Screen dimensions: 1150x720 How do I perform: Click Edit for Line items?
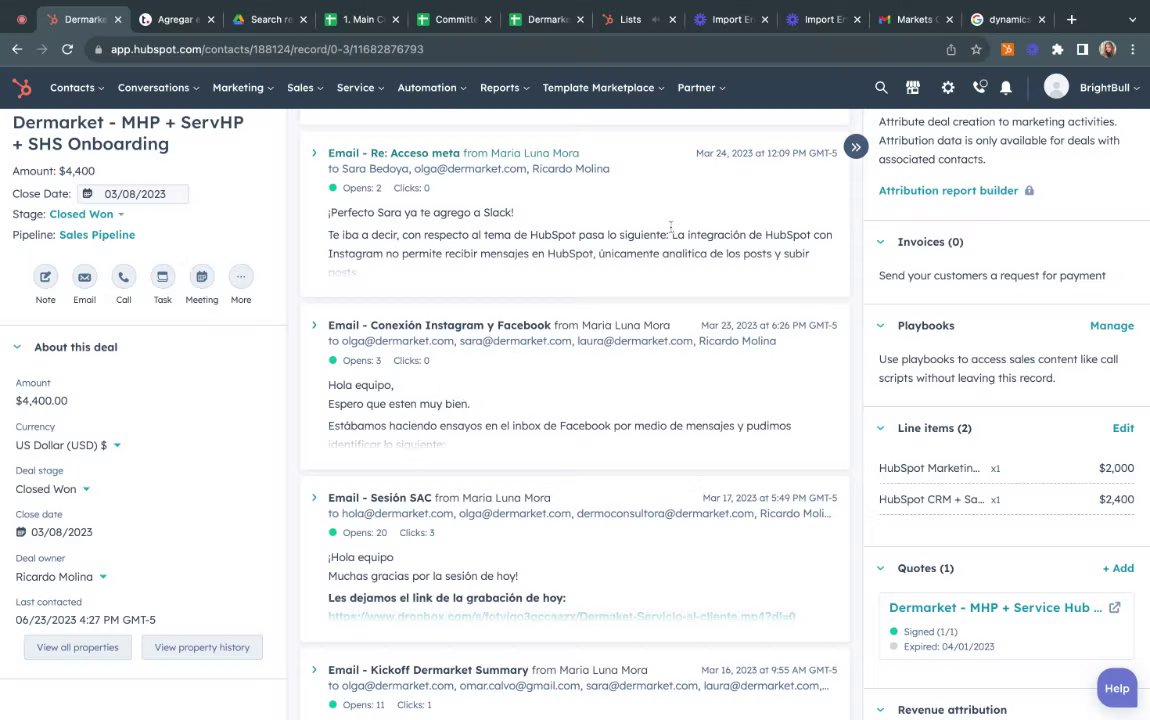(x=1123, y=428)
